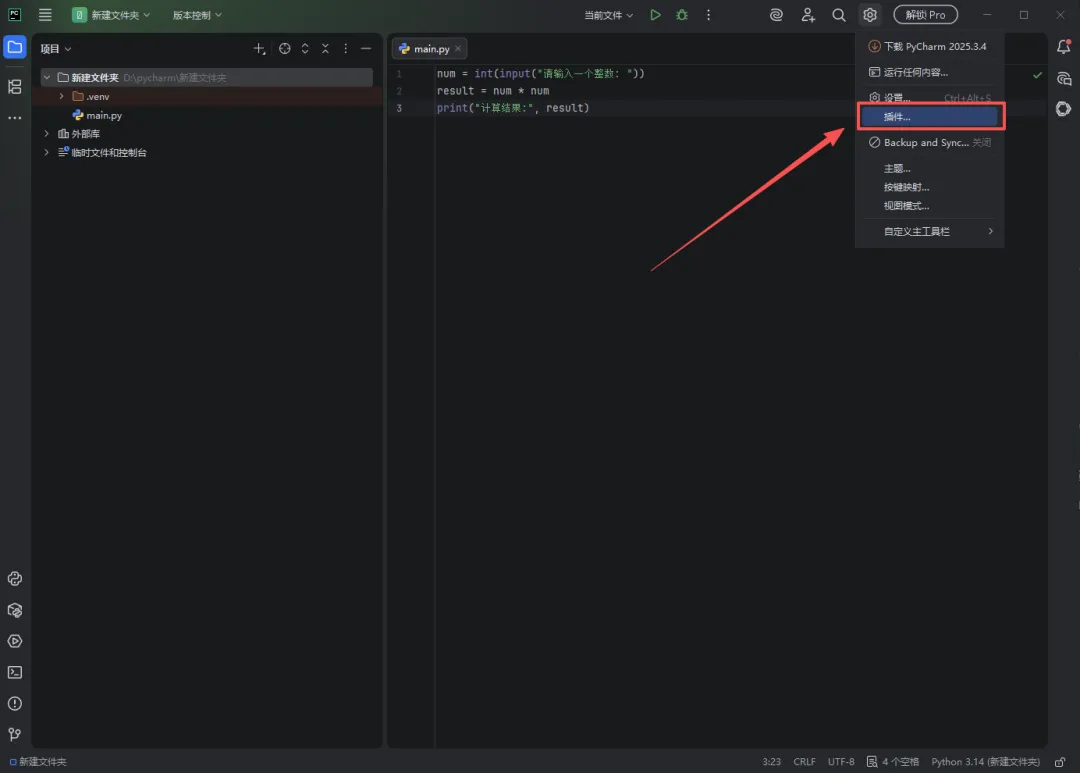Screen dimensions: 1080x773
Task: Select 主题 menu item
Action: tap(929, 168)
